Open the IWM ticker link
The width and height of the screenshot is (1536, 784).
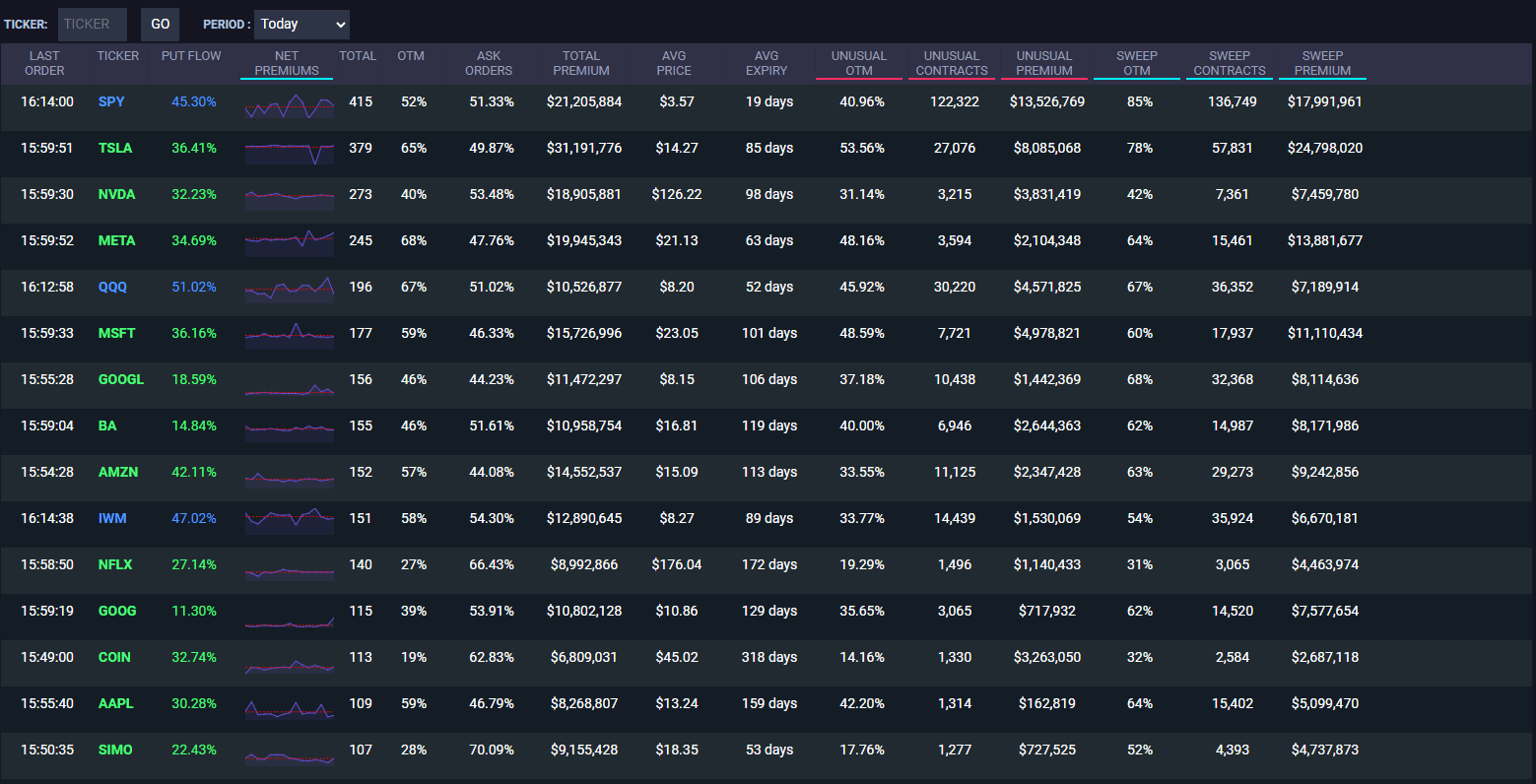click(x=112, y=518)
